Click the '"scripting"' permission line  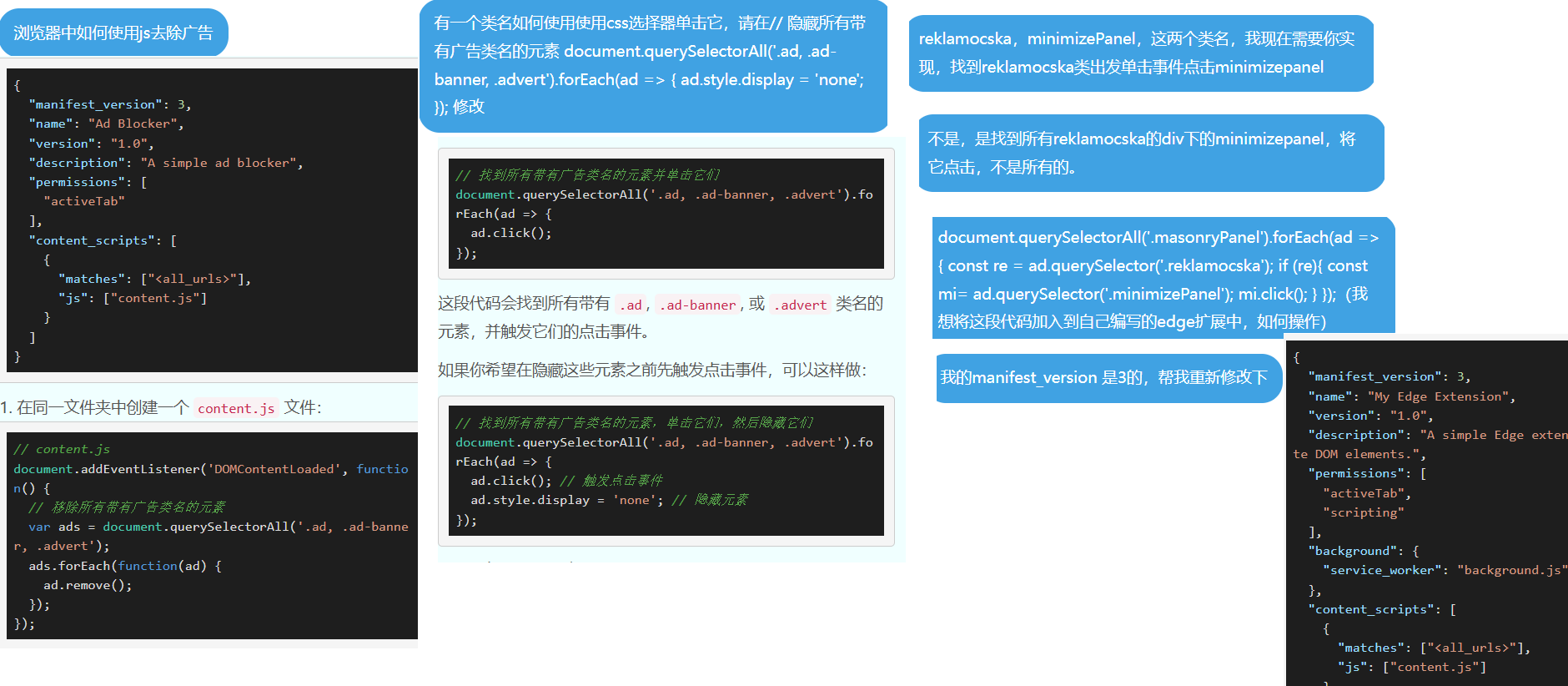coord(1363,512)
